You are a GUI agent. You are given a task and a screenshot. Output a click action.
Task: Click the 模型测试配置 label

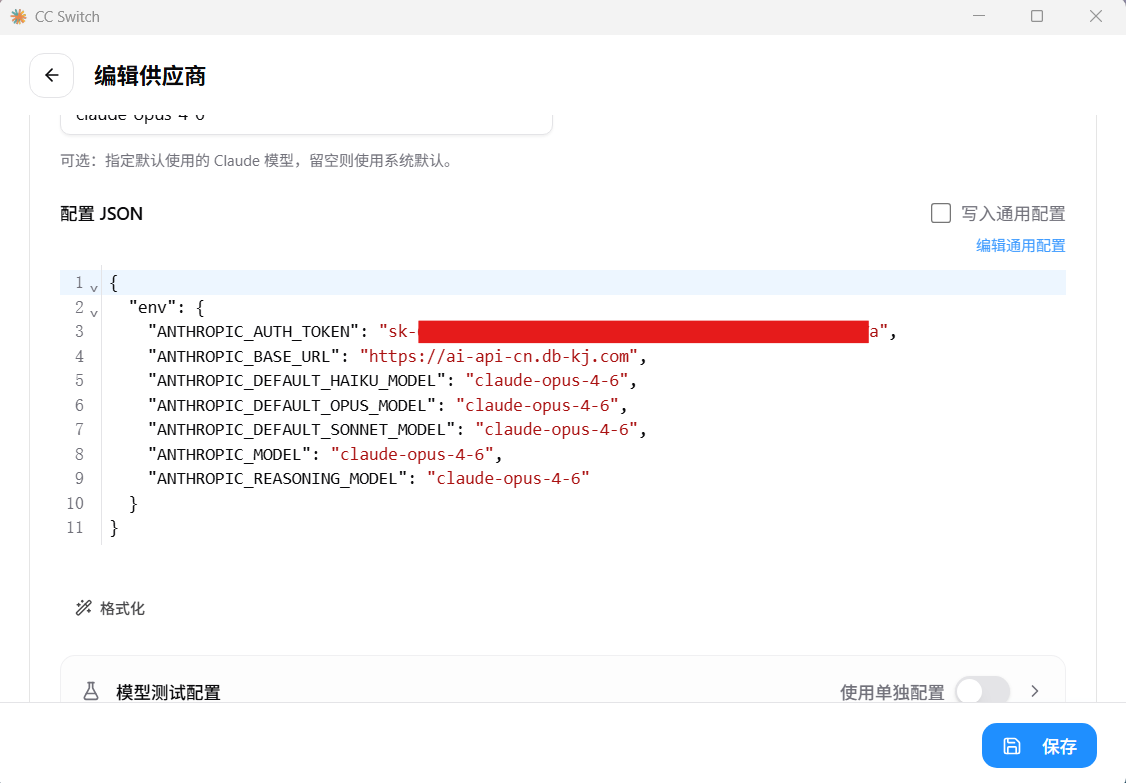168,692
